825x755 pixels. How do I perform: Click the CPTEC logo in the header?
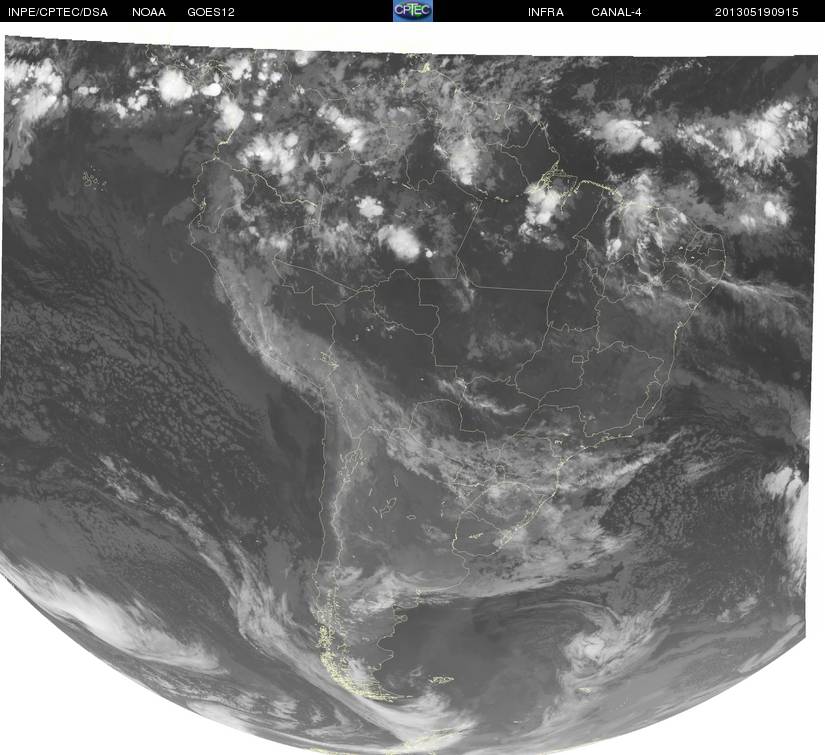tap(413, 11)
